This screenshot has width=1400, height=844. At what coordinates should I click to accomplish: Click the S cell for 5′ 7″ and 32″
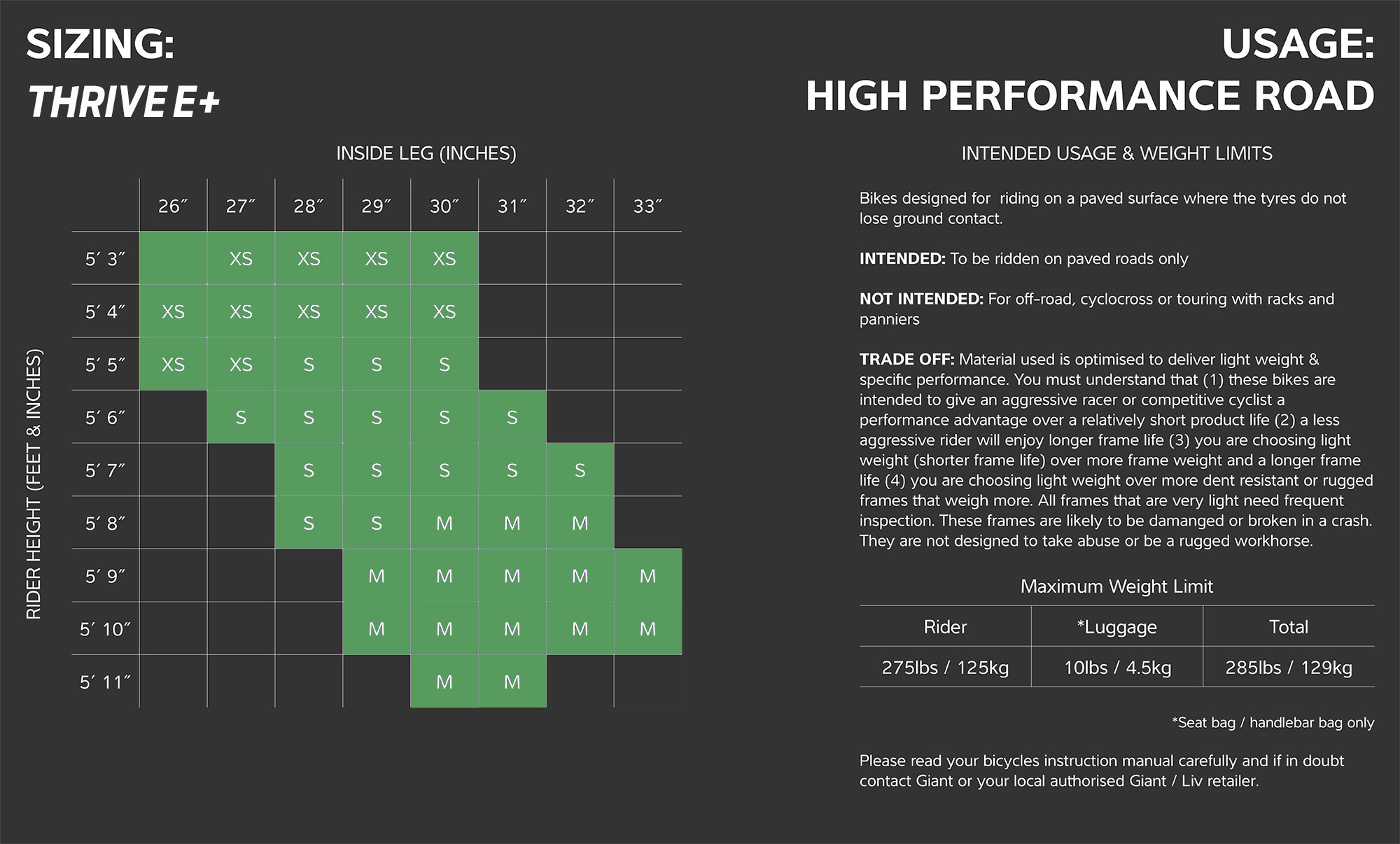pos(580,470)
